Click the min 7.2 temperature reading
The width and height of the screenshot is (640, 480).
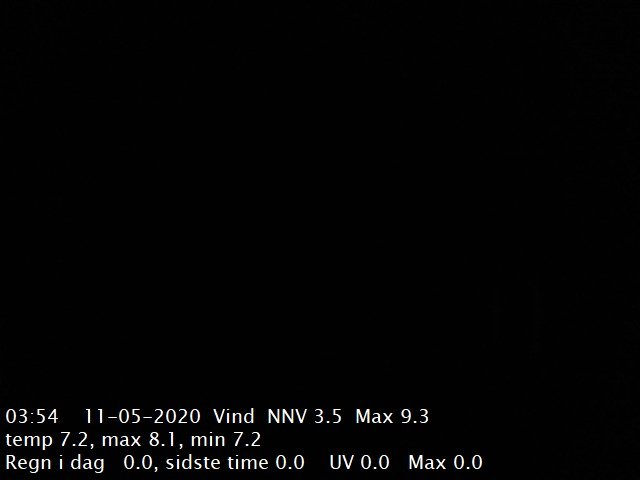point(226,440)
